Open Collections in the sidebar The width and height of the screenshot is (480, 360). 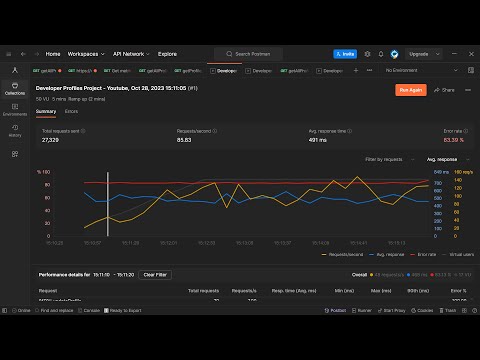(15, 89)
